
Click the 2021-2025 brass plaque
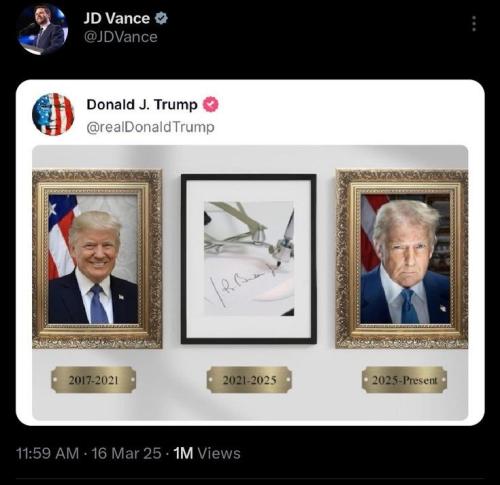click(x=249, y=380)
